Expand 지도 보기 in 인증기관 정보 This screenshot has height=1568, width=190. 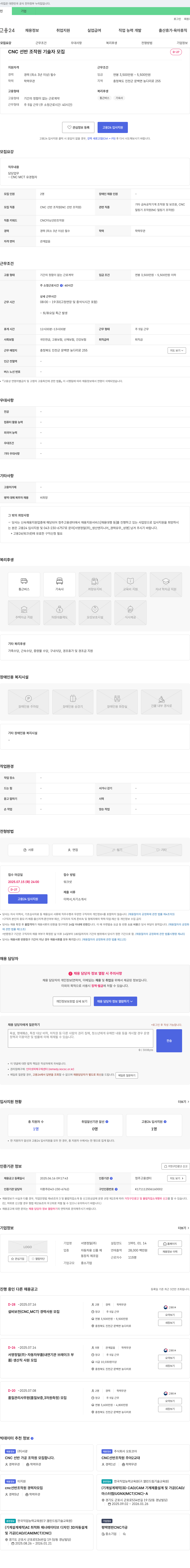pyautogui.click(x=177, y=1178)
